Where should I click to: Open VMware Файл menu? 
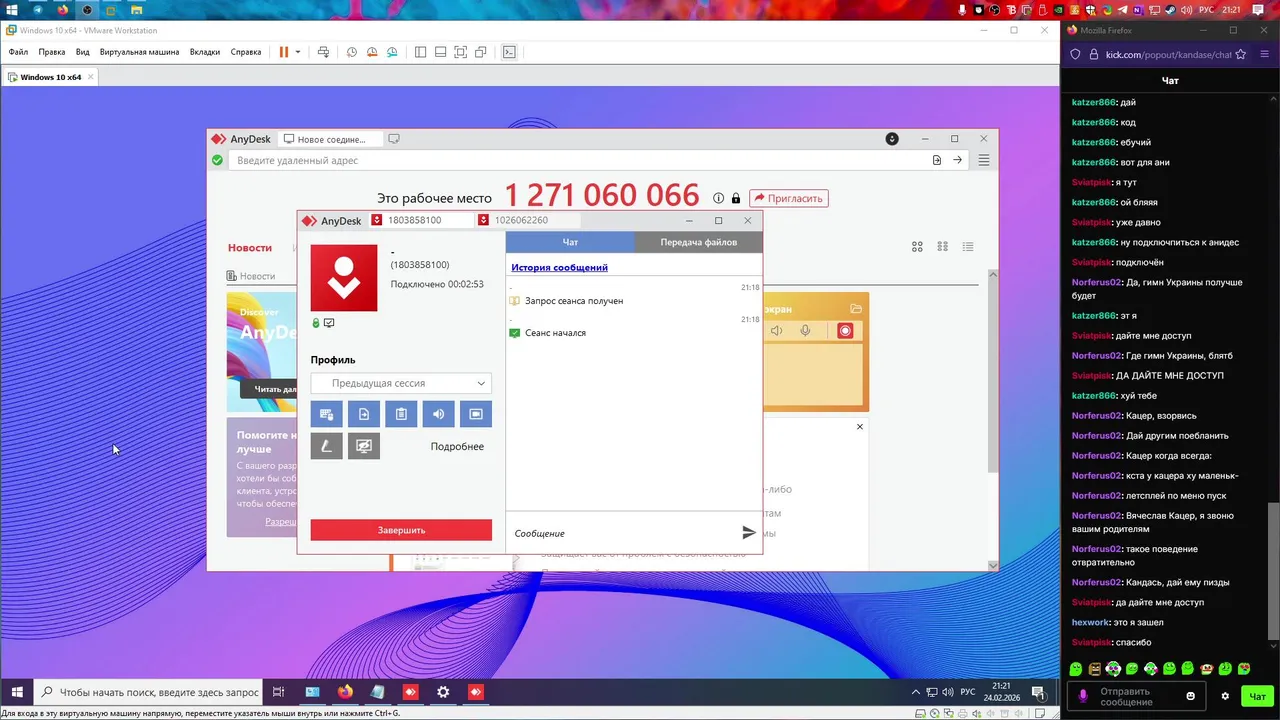pos(18,52)
